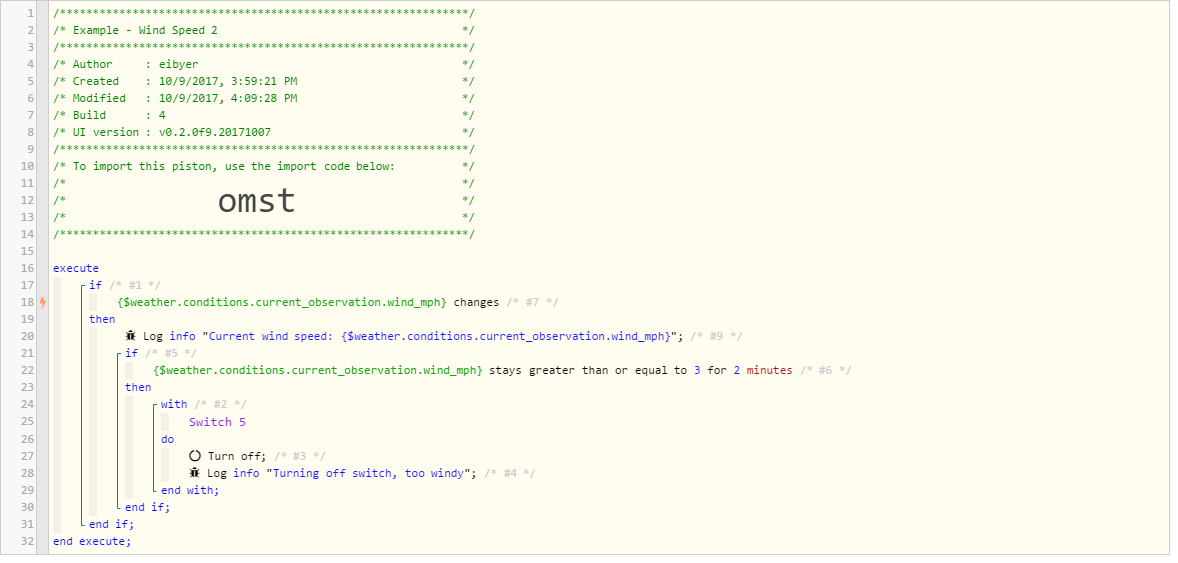Viewport: 1178px width, 563px height.
Task: Click the outer 'if' statement #1
Action: (x=95, y=285)
